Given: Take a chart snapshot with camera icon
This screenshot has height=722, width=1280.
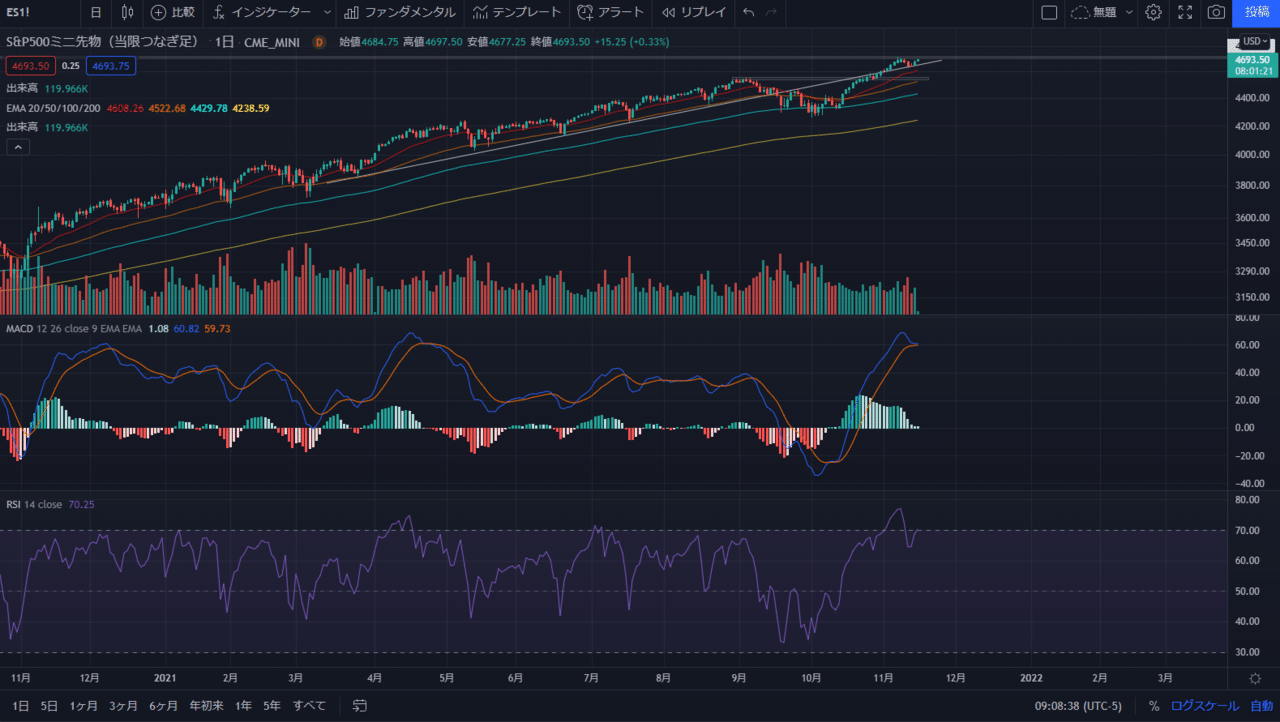Looking at the screenshot, I should (x=1216, y=12).
